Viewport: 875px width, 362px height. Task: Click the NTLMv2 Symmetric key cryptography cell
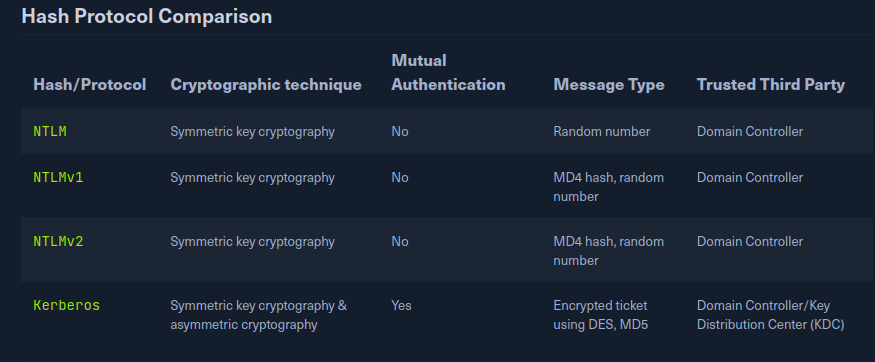pyautogui.click(x=252, y=242)
